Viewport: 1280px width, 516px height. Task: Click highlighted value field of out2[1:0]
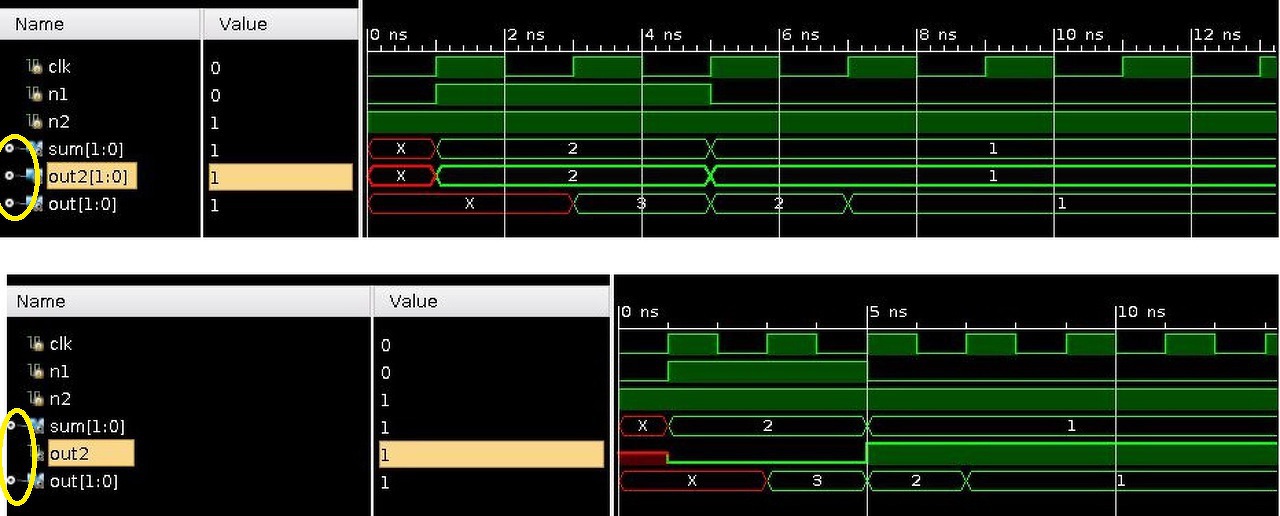click(x=280, y=177)
